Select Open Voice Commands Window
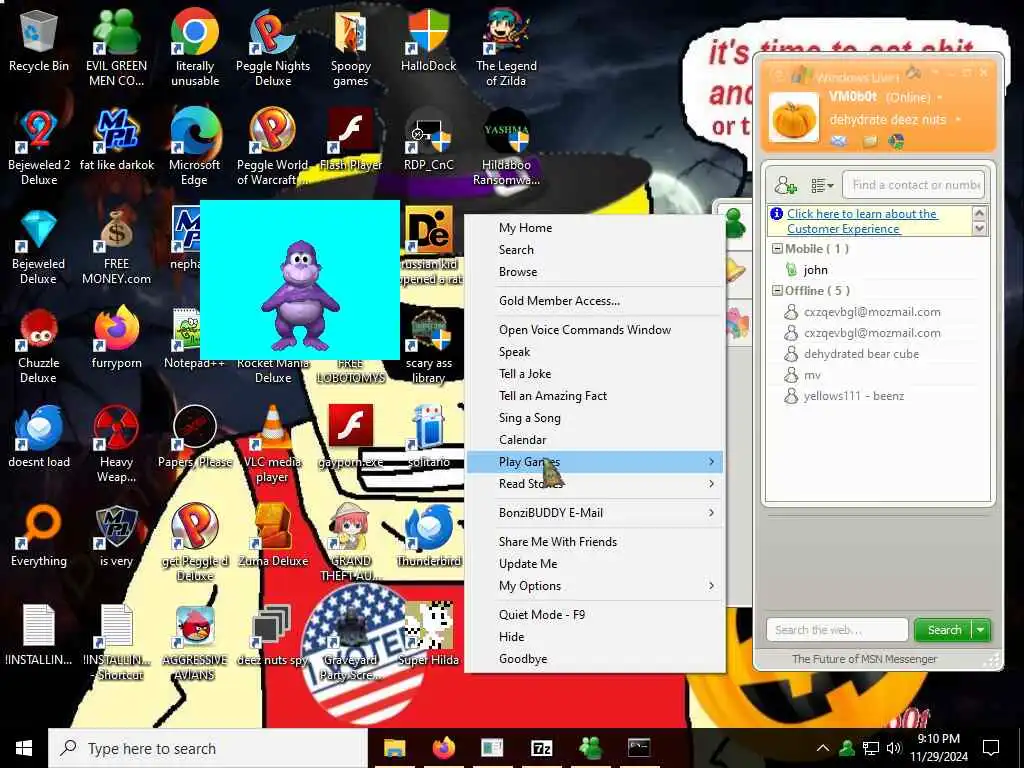The image size is (1024, 768). 584,330
